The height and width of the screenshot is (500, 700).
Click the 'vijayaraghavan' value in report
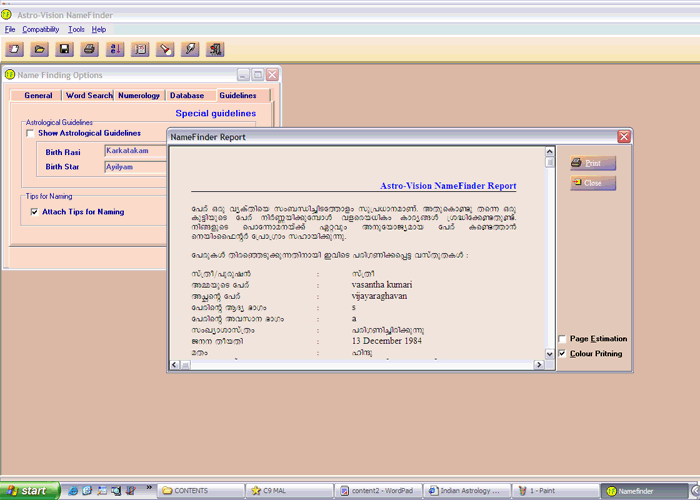coord(379,296)
